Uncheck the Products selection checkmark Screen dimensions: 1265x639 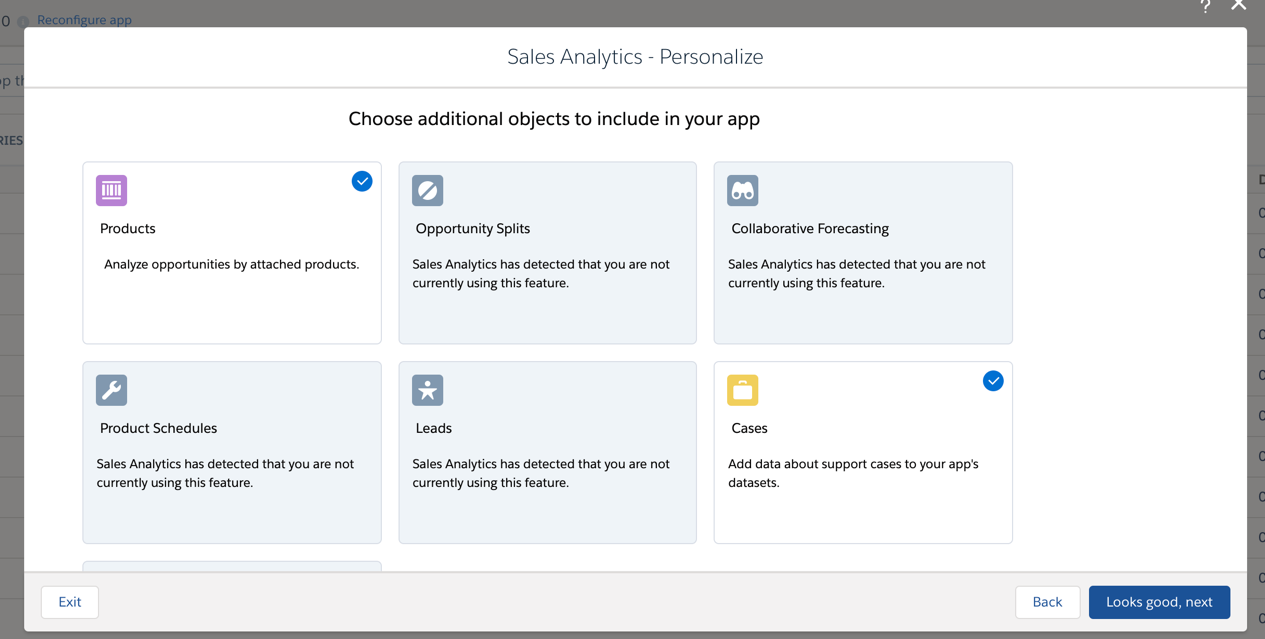(362, 181)
